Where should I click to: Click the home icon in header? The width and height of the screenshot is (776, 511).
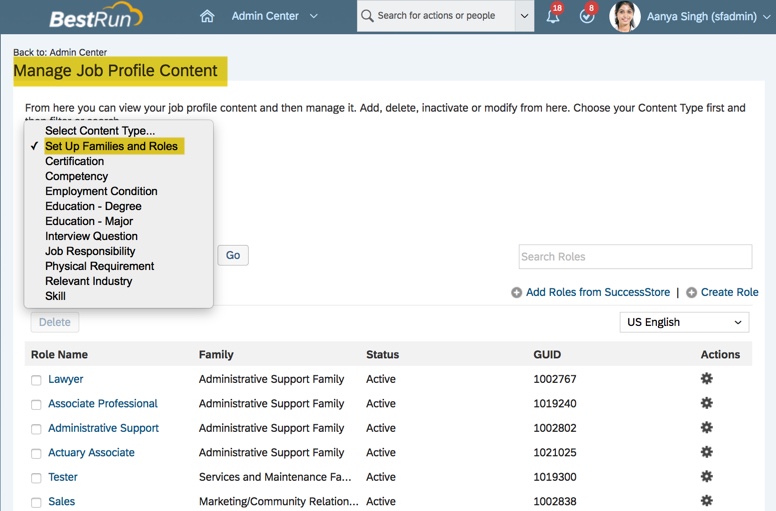tap(207, 16)
